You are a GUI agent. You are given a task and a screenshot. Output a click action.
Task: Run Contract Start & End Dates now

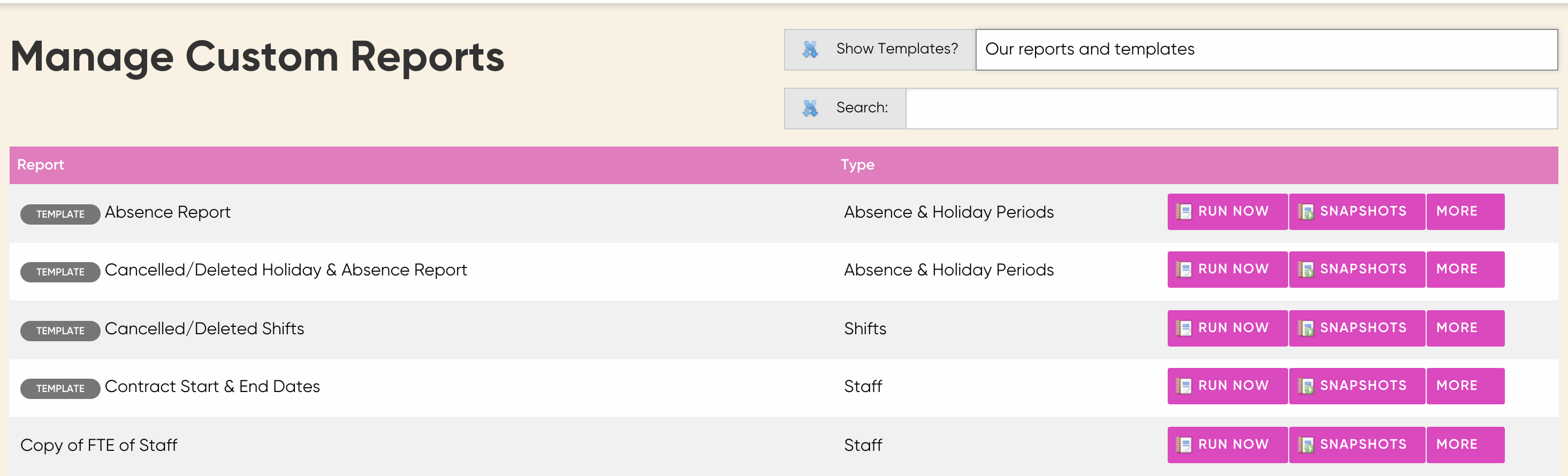(1227, 386)
